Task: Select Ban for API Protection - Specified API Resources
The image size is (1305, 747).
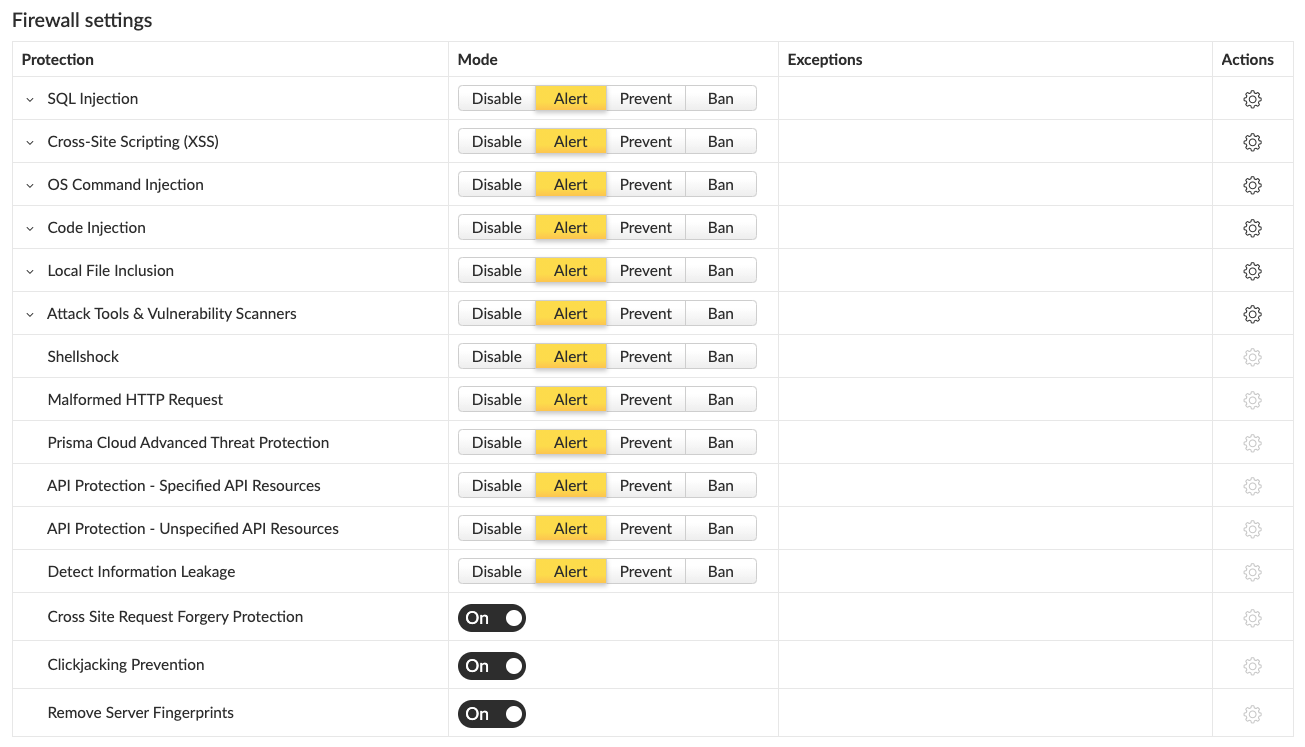Action: point(721,485)
